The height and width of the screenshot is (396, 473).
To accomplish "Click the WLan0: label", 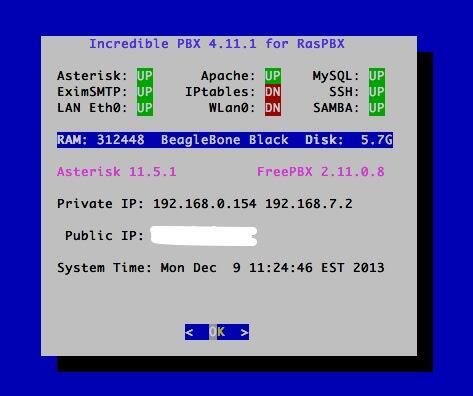I will 232,108.
